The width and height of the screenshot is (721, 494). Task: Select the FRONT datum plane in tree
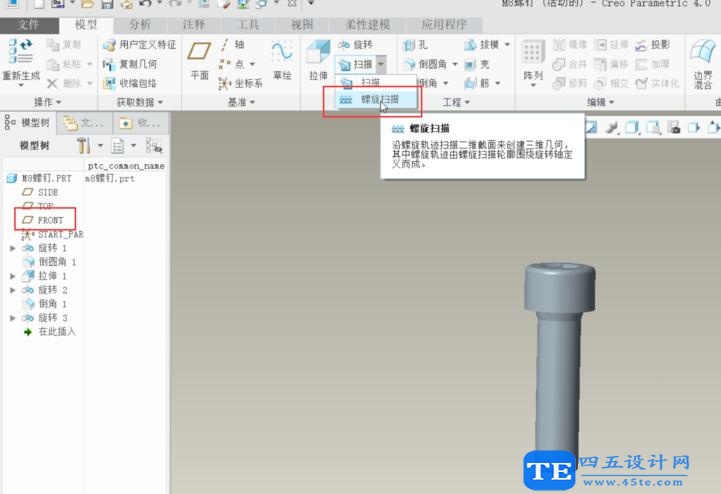(x=49, y=219)
